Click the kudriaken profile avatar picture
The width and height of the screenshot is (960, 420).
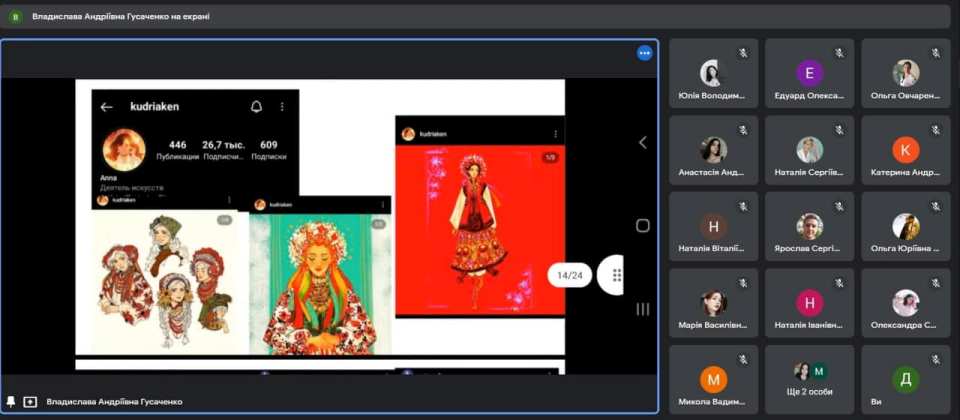124,149
